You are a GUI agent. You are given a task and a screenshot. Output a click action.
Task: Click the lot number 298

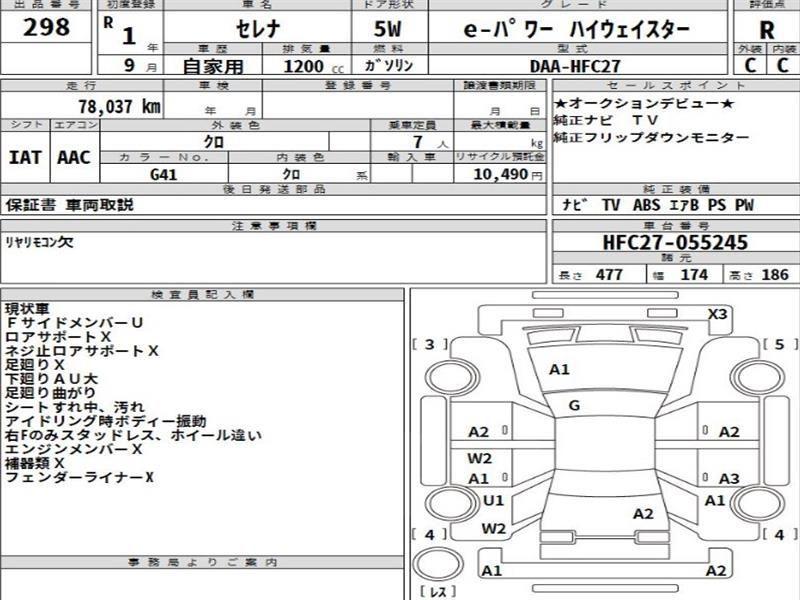tap(46, 27)
